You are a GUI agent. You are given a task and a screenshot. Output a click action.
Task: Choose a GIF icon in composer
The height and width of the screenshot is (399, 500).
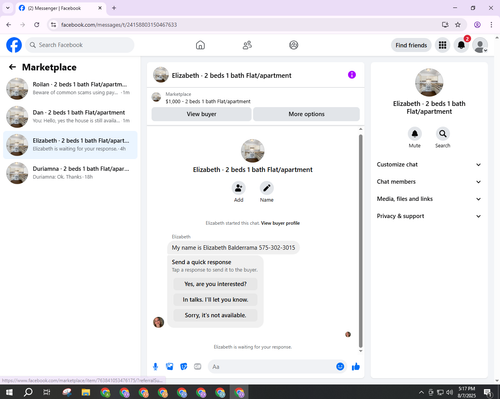click(198, 367)
